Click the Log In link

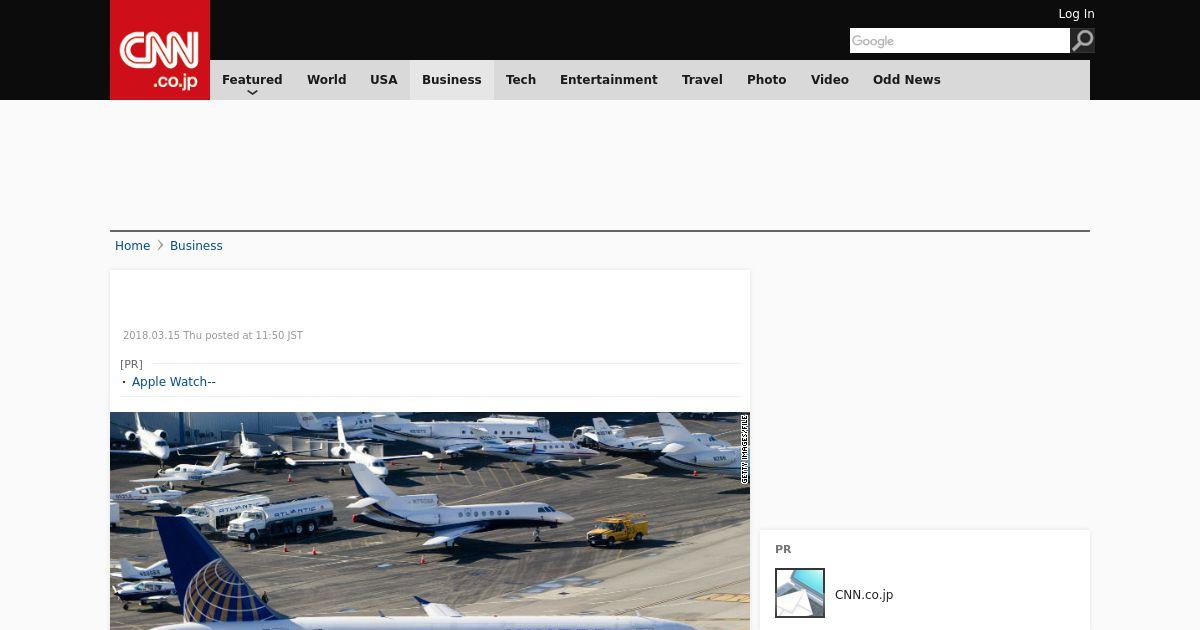pos(1076,14)
